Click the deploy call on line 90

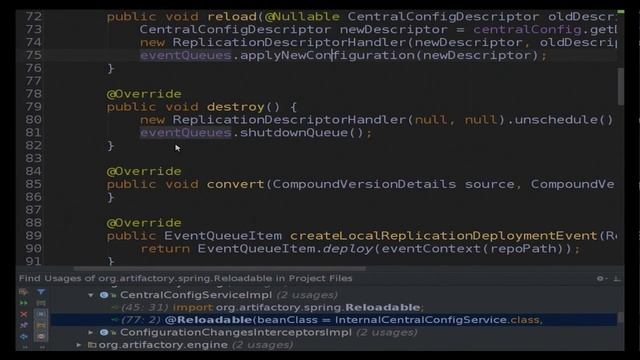pyautogui.click(x=348, y=249)
